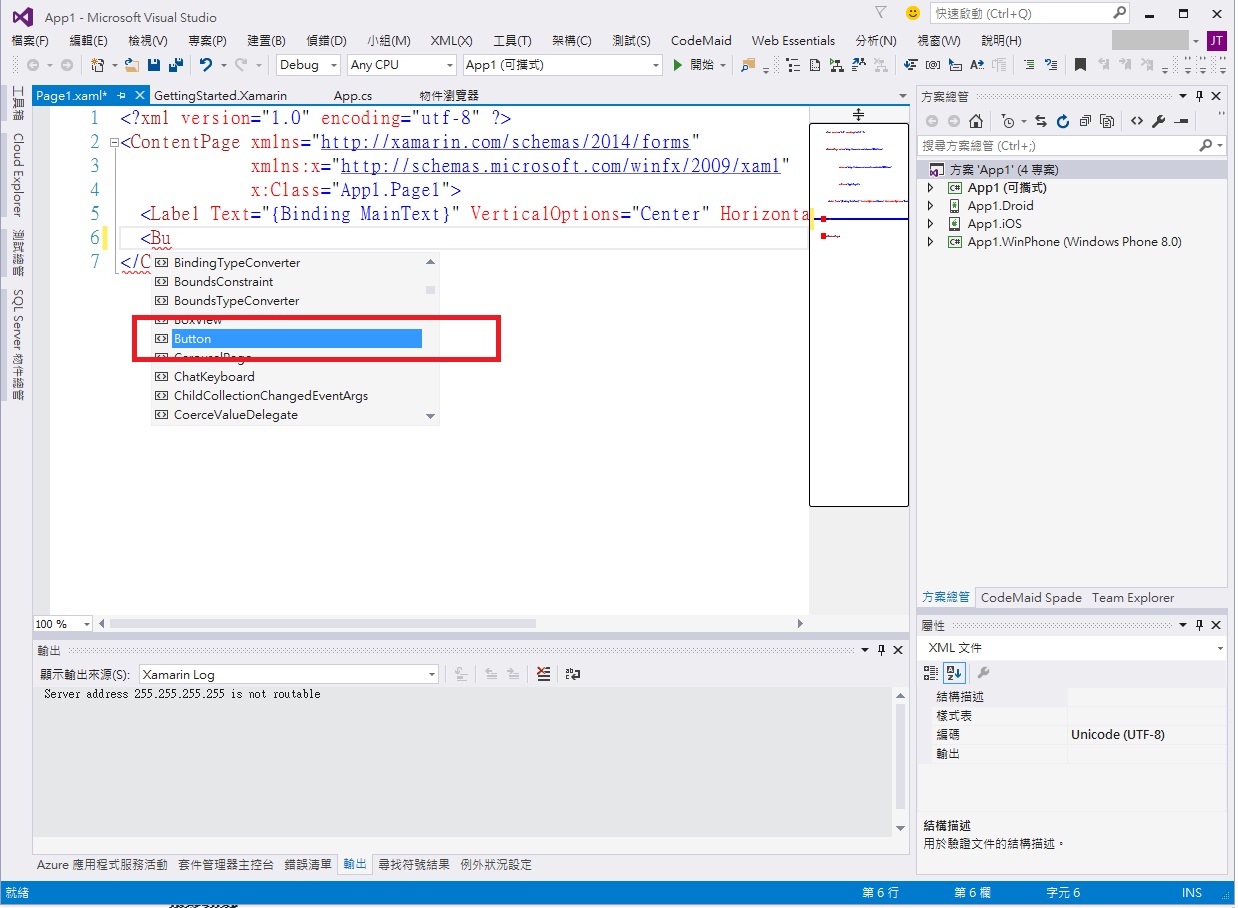
Task: Open 尋找符號結果 bottom tab
Action: click(x=414, y=864)
